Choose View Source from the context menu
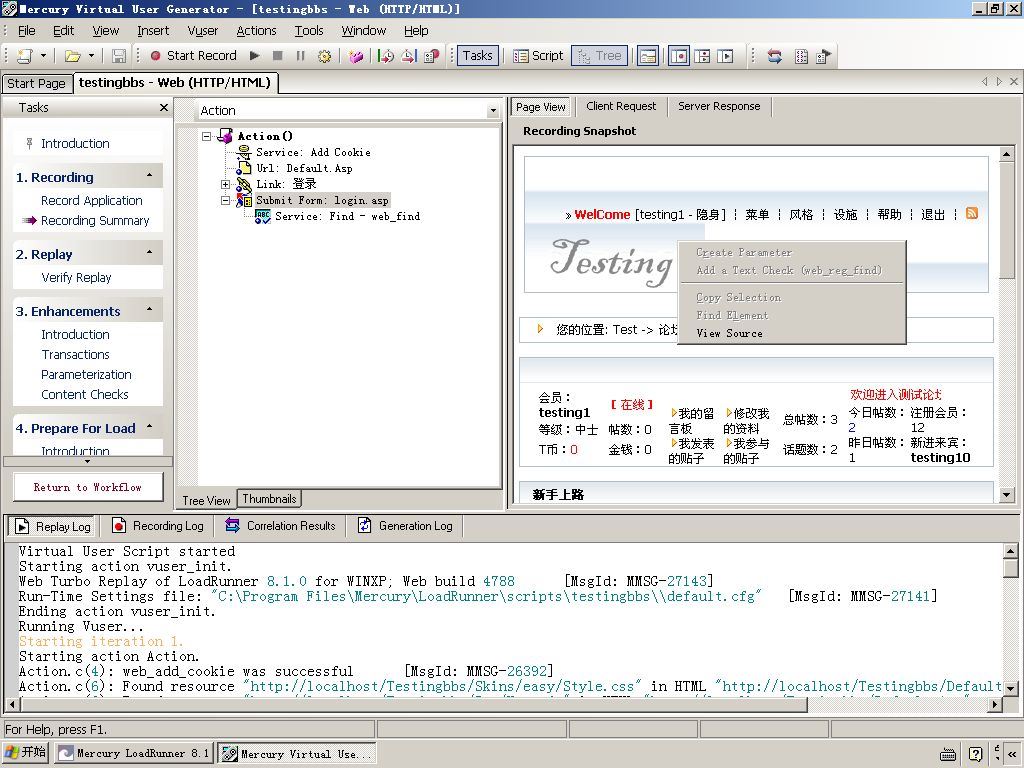This screenshot has height=768, width=1024. [x=729, y=333]
